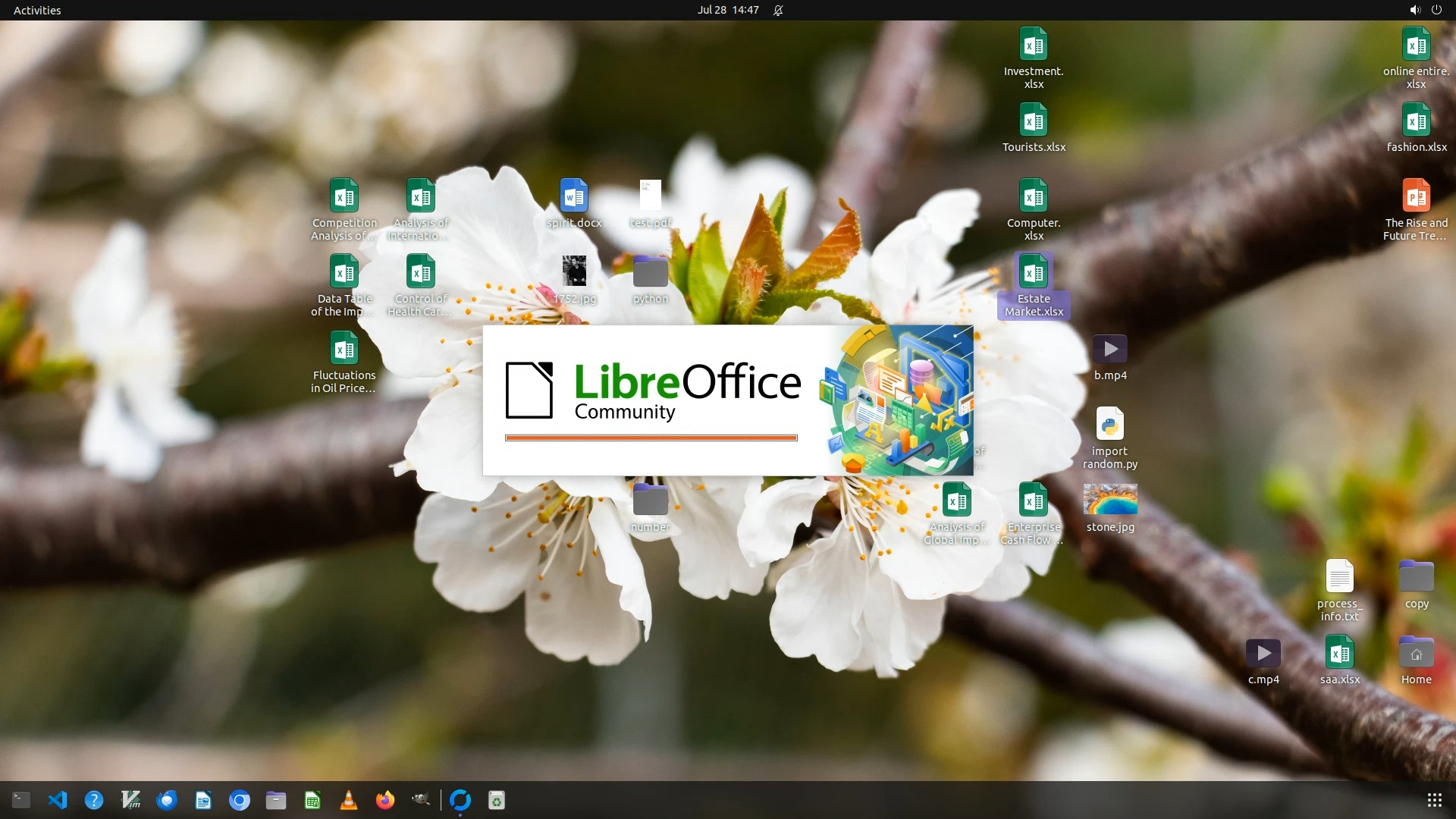Screen dimensions: 1456x819
Task: Launch GIMP from the dock
Action: click(x=421, y=800)
